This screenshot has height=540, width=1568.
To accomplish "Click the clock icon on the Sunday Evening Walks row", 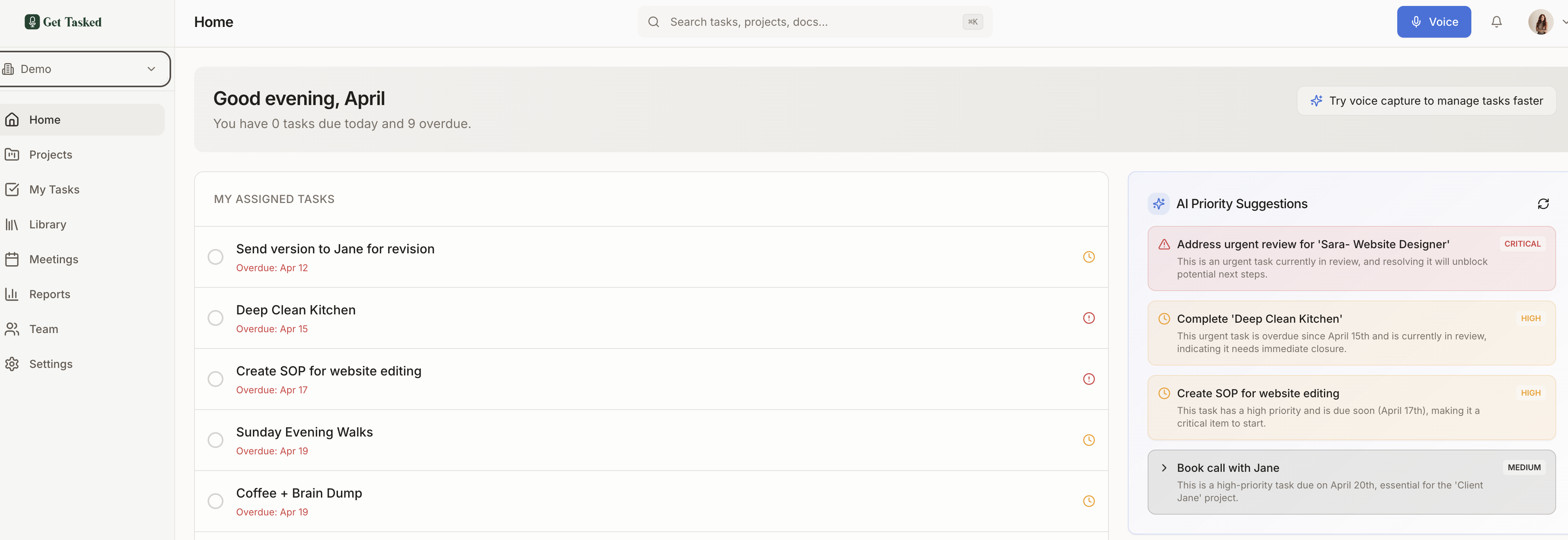I will tap(1089, 440).
